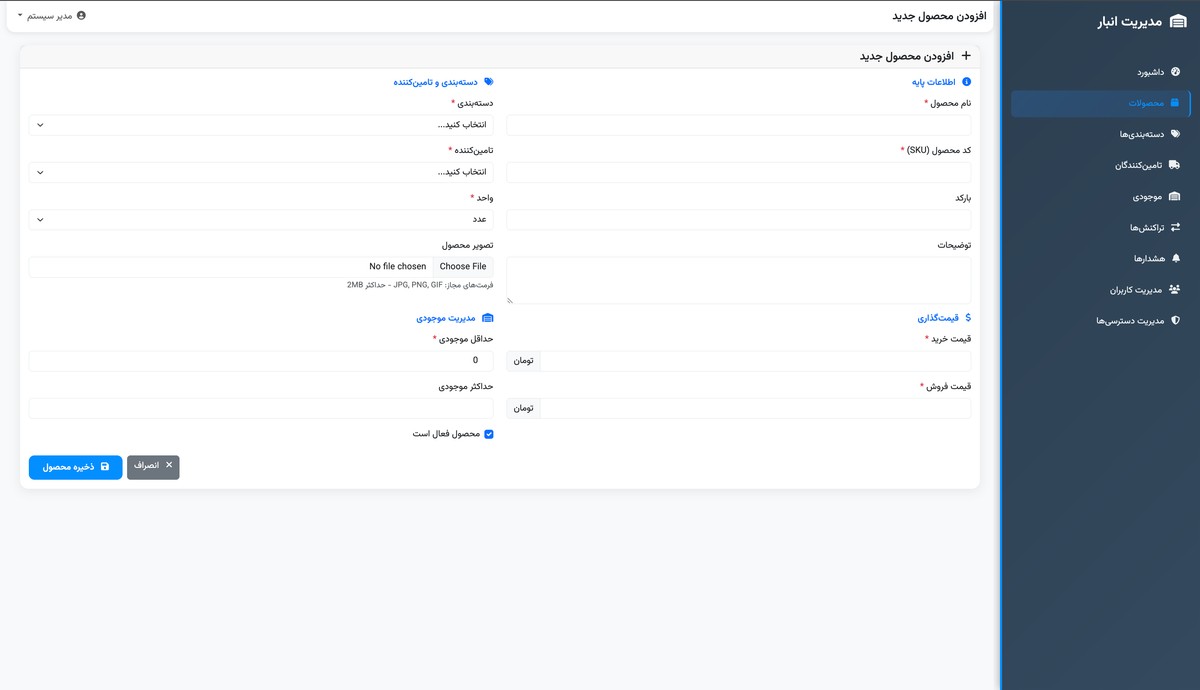
Task: Click the Inventory warehouse icon in sidebar
Action: (x=1175, y=197)
